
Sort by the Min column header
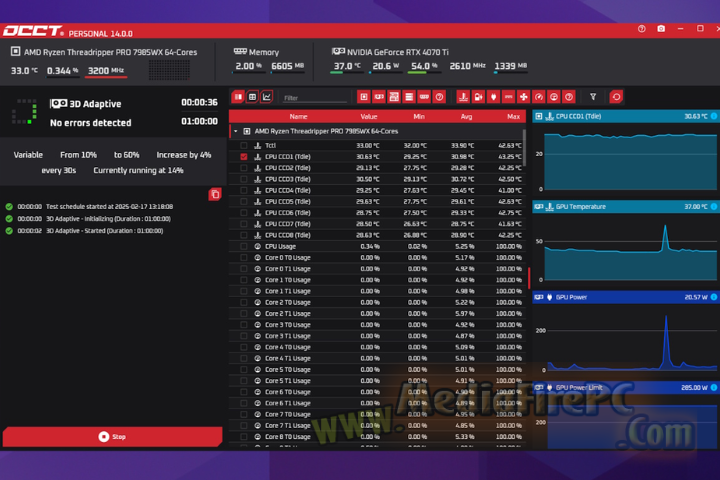[x=419, y=117]
